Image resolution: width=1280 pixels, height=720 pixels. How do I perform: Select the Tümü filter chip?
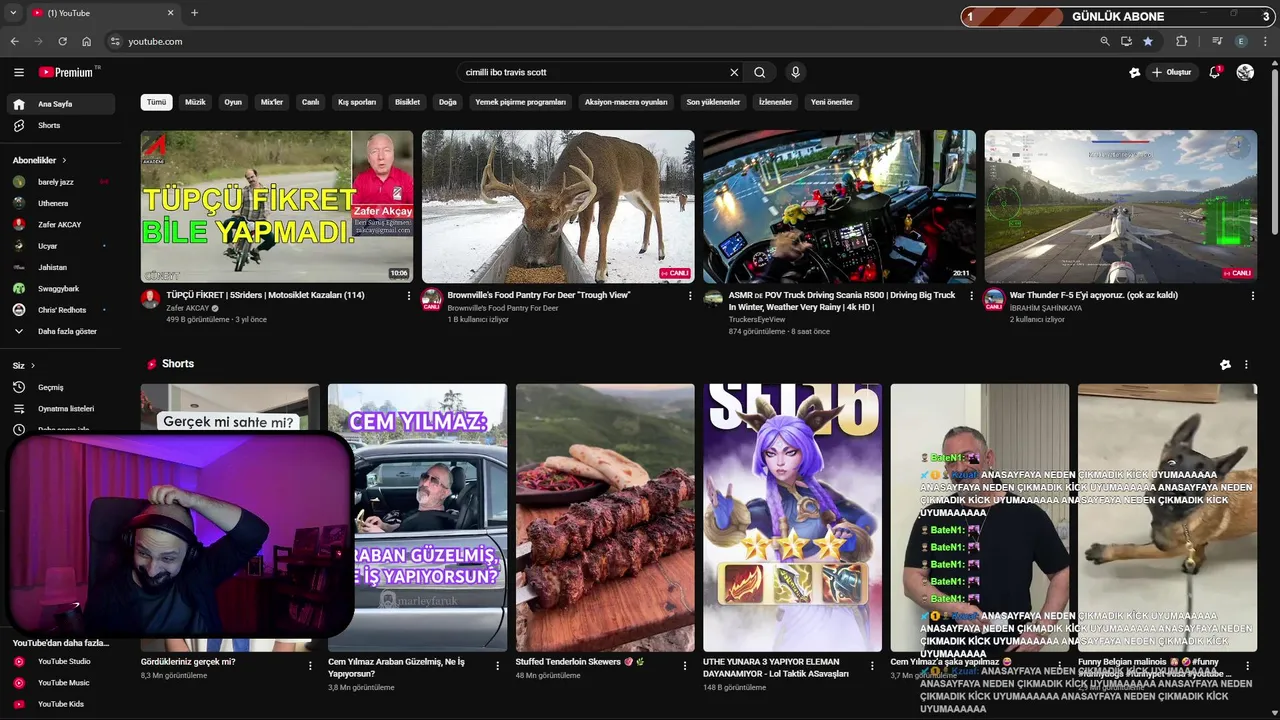coord(157,102)
